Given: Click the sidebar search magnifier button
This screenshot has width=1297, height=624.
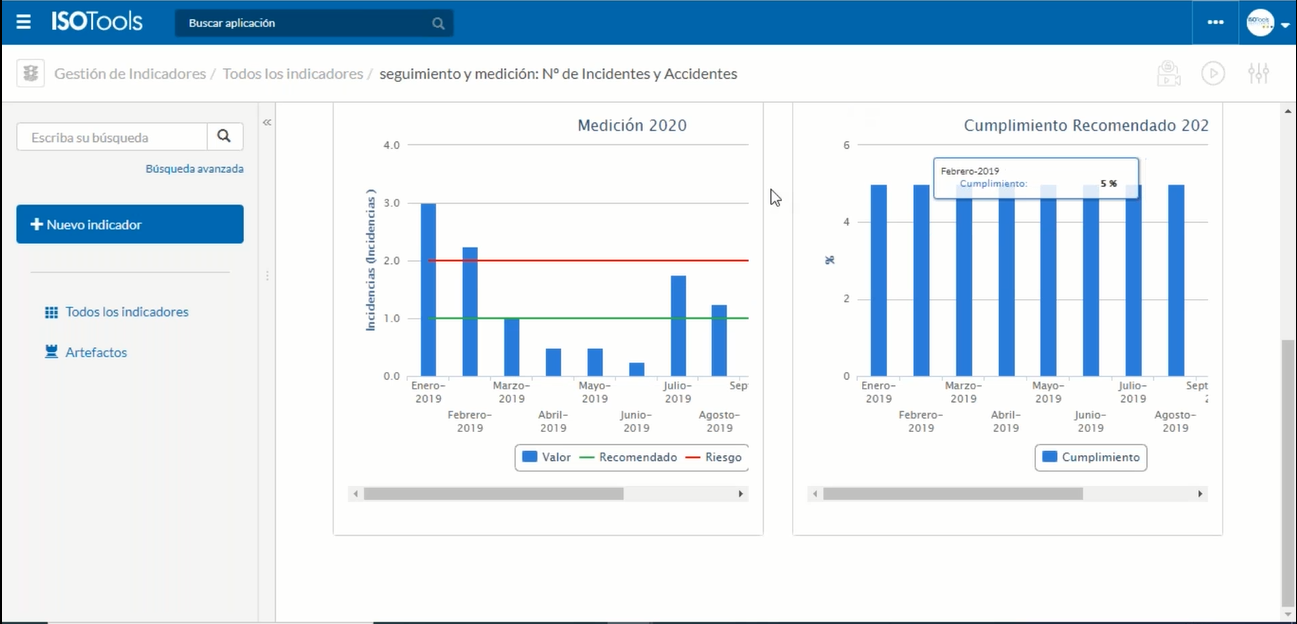Looking at the screenshot, I should (225, 137).
